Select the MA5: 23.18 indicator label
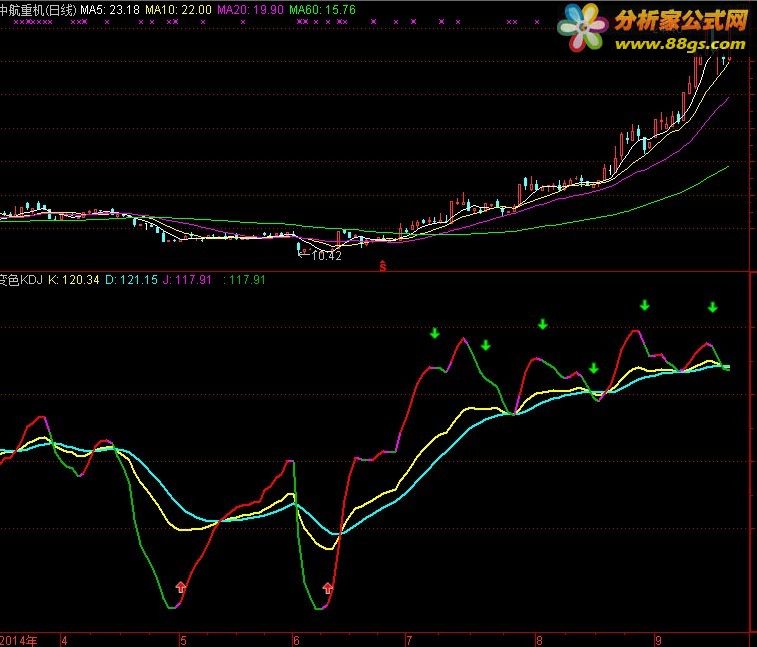 (x=110, y=10)
